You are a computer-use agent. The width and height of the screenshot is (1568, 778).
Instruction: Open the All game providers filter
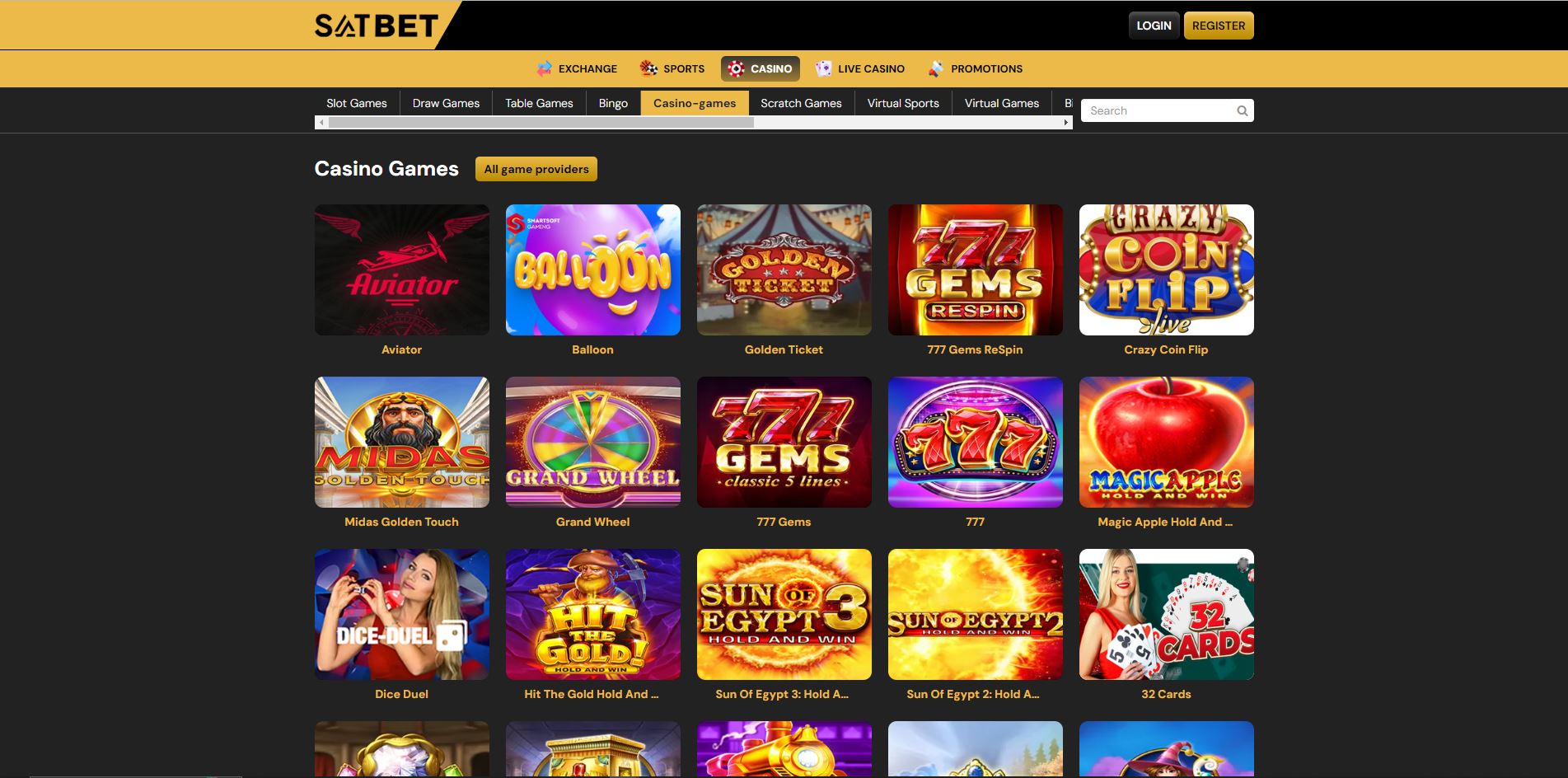536,169
